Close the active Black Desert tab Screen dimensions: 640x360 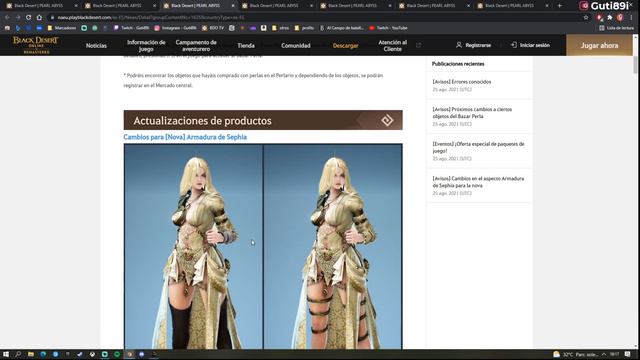[x=233, y=6]
